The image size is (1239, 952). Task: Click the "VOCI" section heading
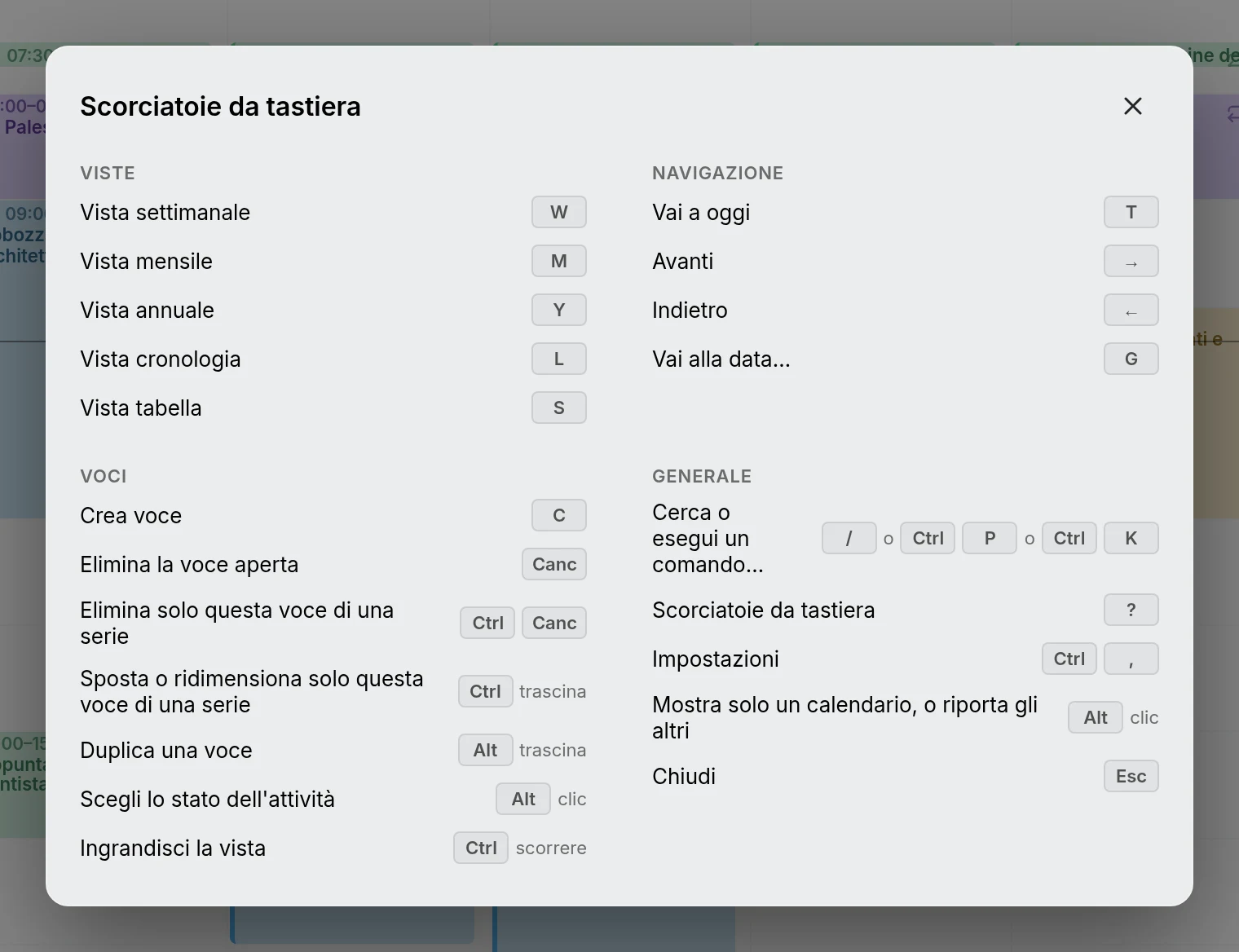click(104, 476)
